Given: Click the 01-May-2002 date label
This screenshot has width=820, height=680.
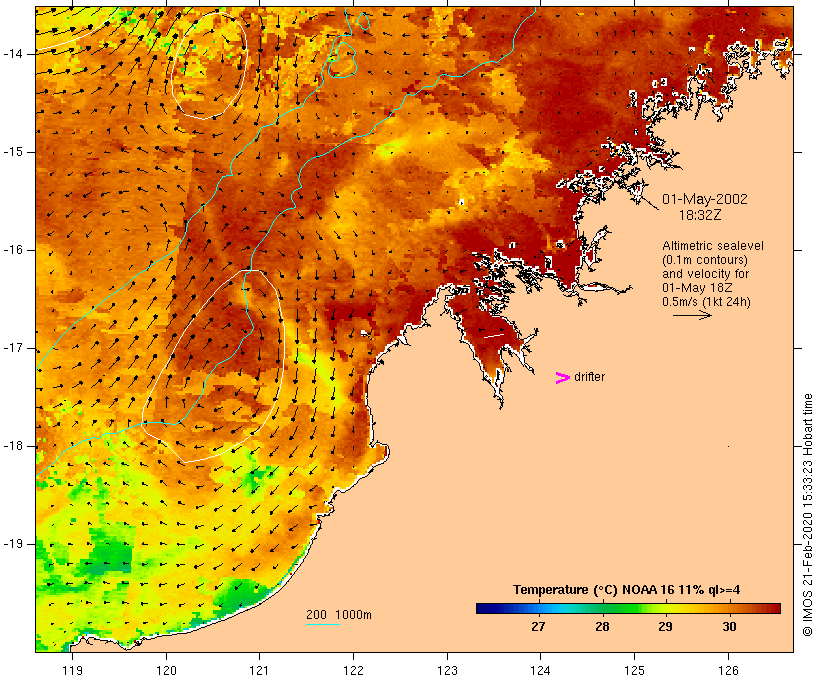Looking at the screenshot, I should pyautogui.click(x=704, y=199).
